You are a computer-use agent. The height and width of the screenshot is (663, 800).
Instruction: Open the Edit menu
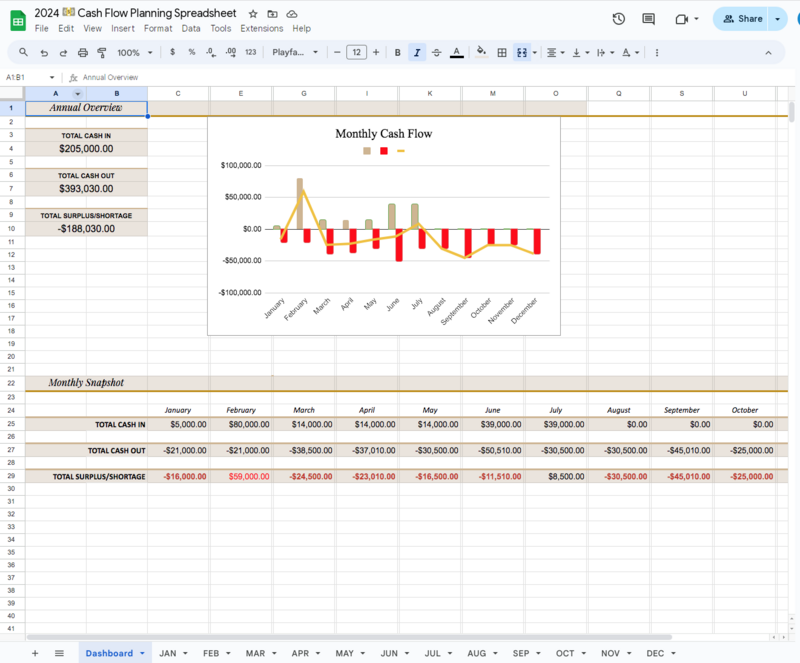[x=66, y=29]
